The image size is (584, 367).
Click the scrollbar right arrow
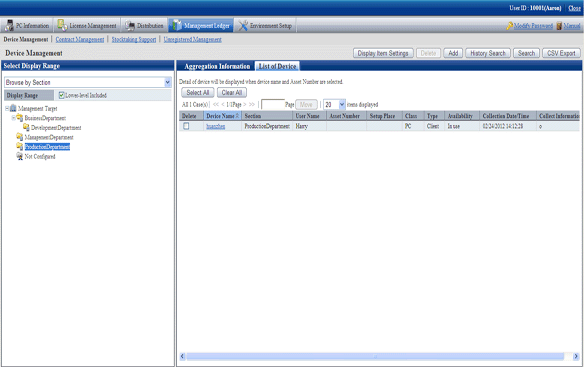(x=576, y=357)
